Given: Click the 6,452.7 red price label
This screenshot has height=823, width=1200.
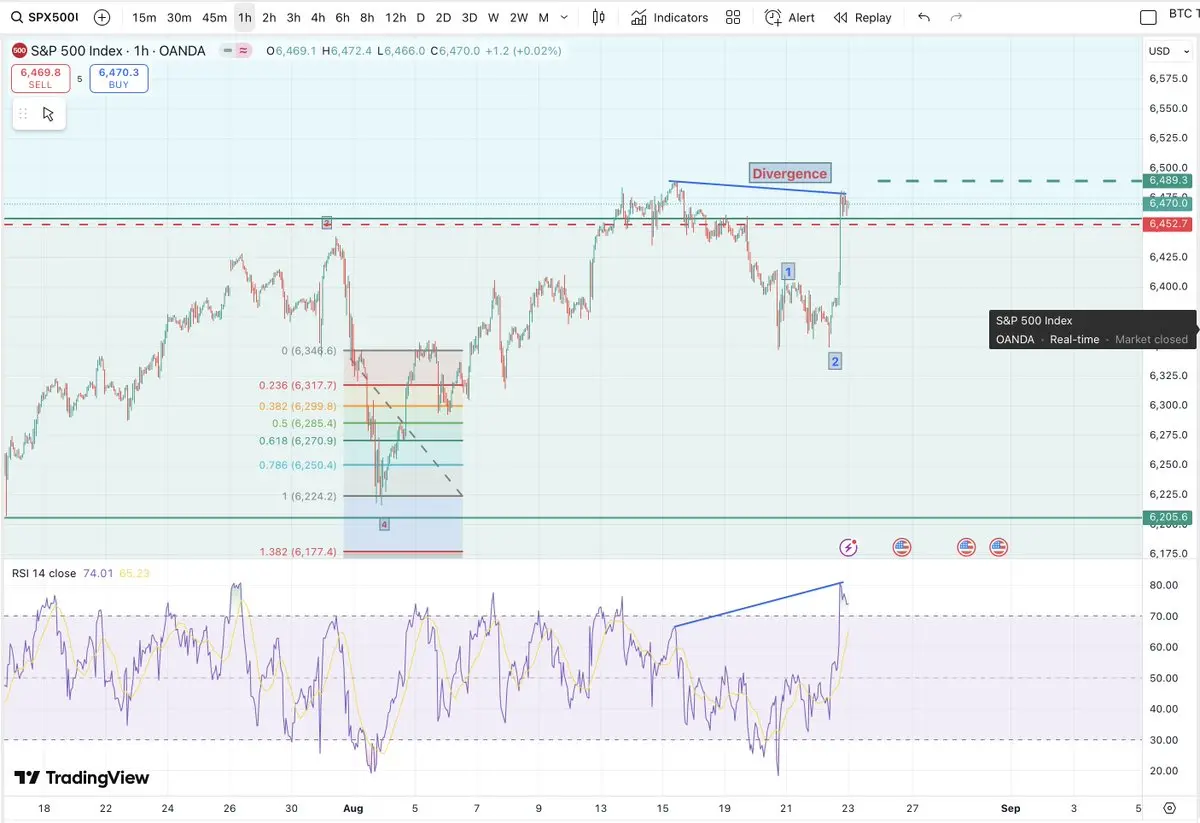Looking at the screenshot, I should pyautogui.click(x=1168, y=224).
